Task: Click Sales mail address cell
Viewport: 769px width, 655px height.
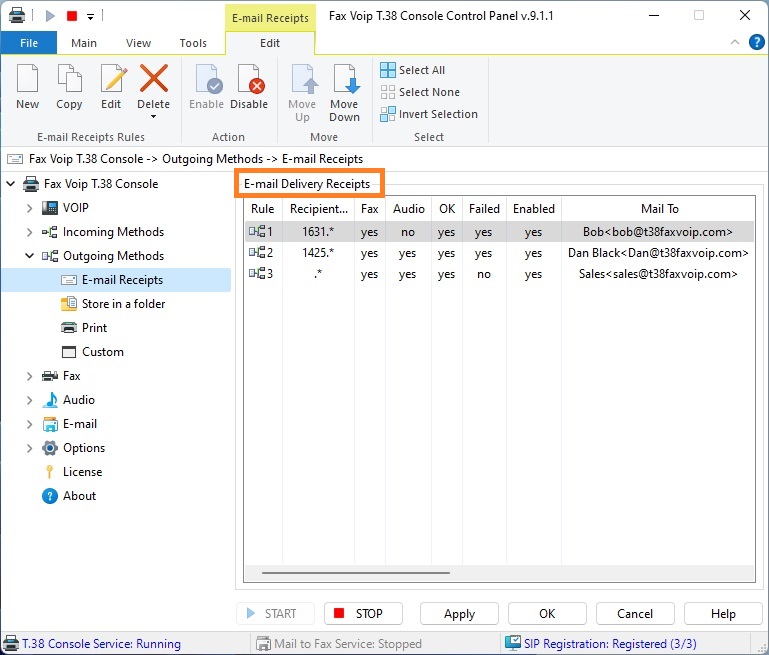Action: tap(658, 274)
